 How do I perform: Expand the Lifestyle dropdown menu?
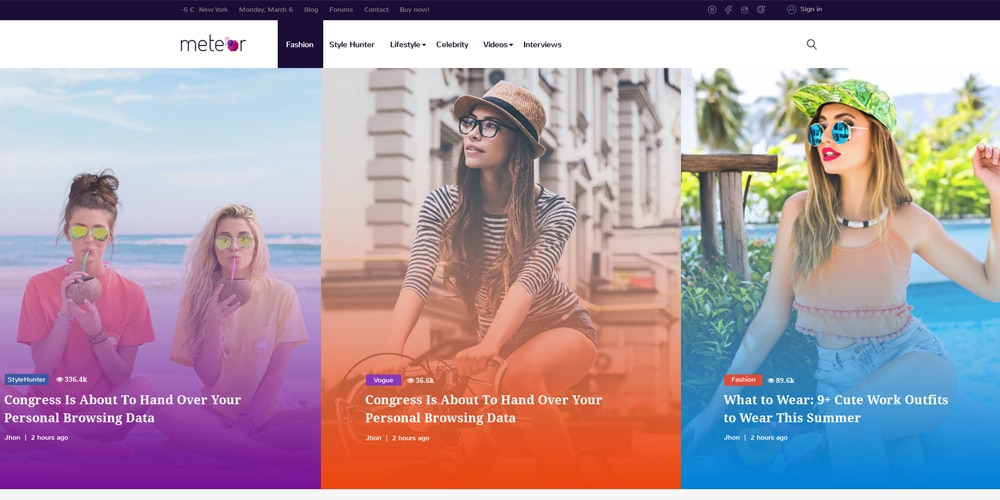click(408, 45)
